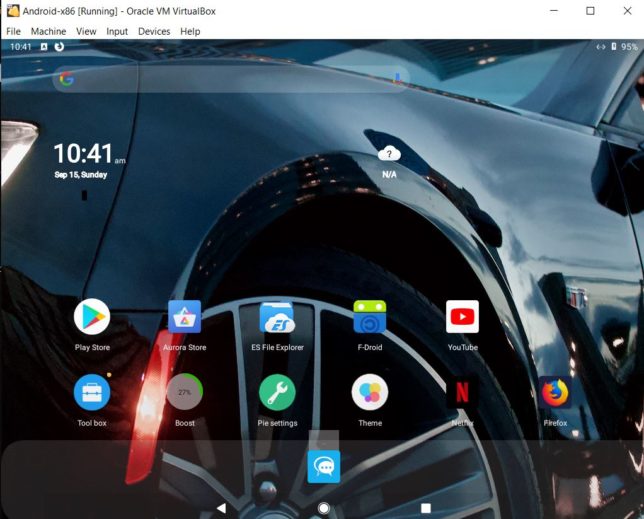Image resolution: width=644 pixels, height=519 pixels.
Task: Minimize the VirtualBox window
Action: click(x=554, y=11)
